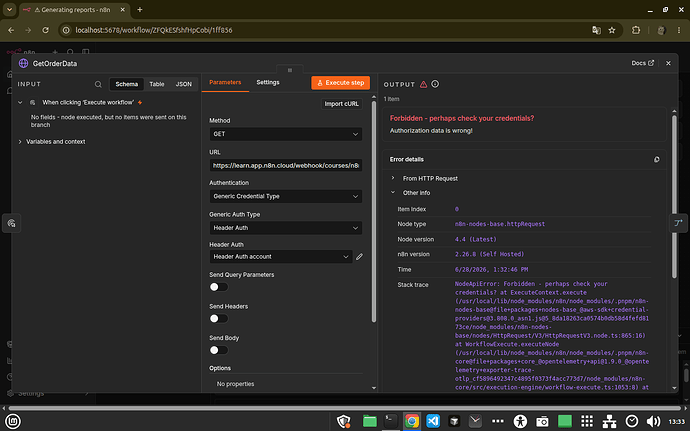The width and height of the screenshot is (690, 431).
Task: Open the tab search dropdown in Chrome
Action: [9, 10]
